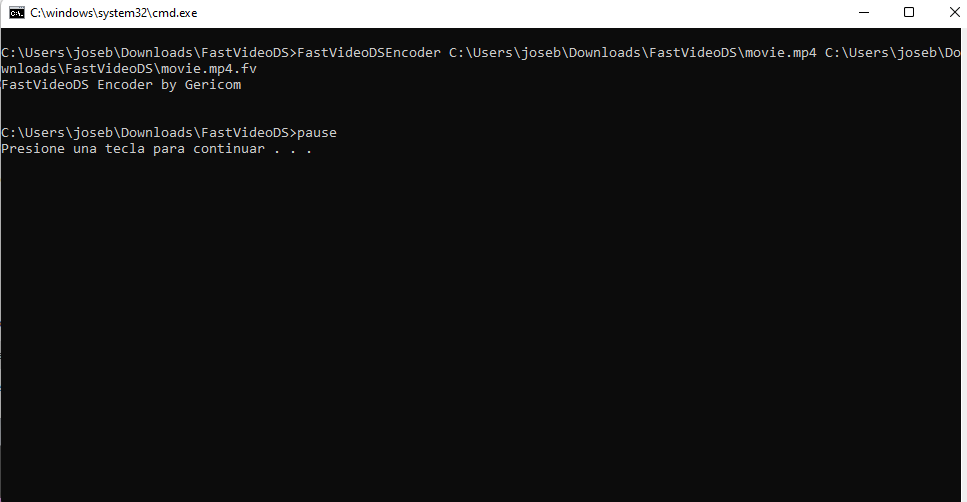The height and width of the screenshot is (502, 967).
Task: Minimize the cmd.exe window
Action: click(x=864, y=13)
